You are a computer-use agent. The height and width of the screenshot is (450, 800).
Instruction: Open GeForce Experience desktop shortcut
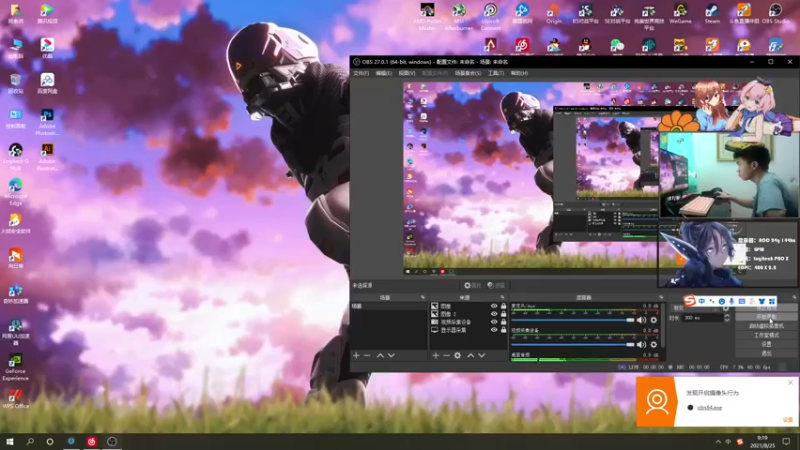(15, 367)
